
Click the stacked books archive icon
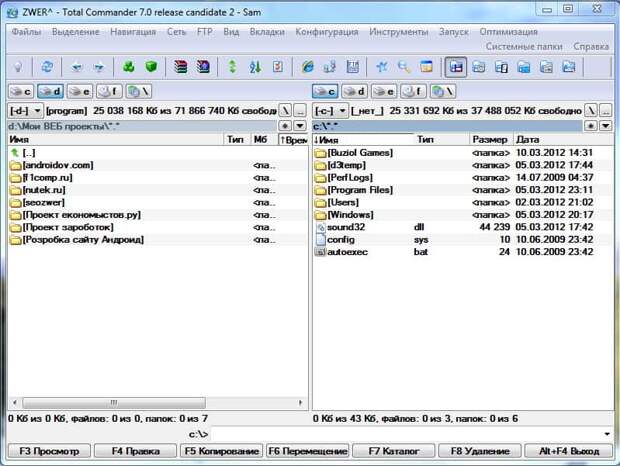[x=181, y=67]
